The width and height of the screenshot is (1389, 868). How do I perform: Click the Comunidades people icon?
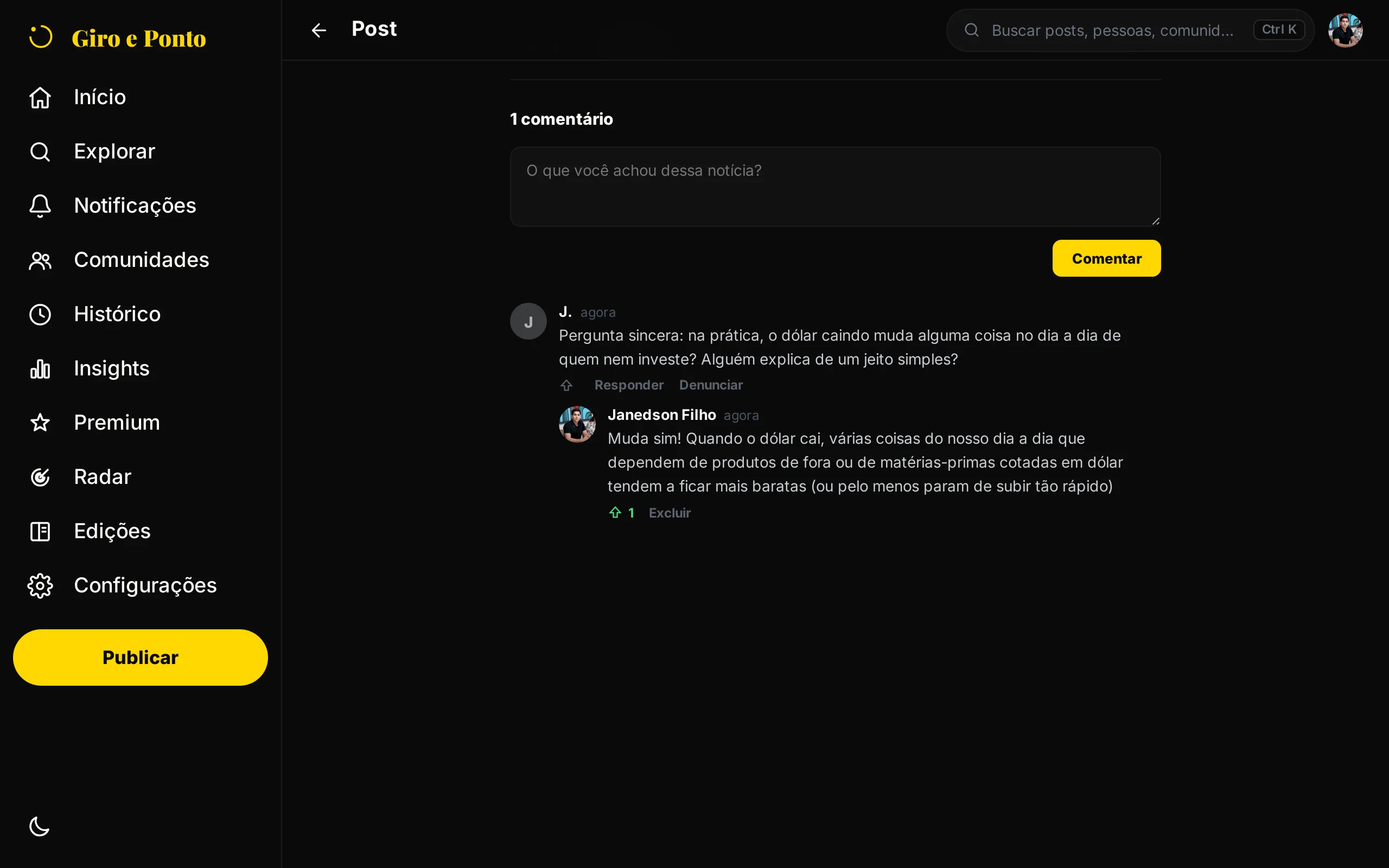pyautogui.click(x=40, y=260)
